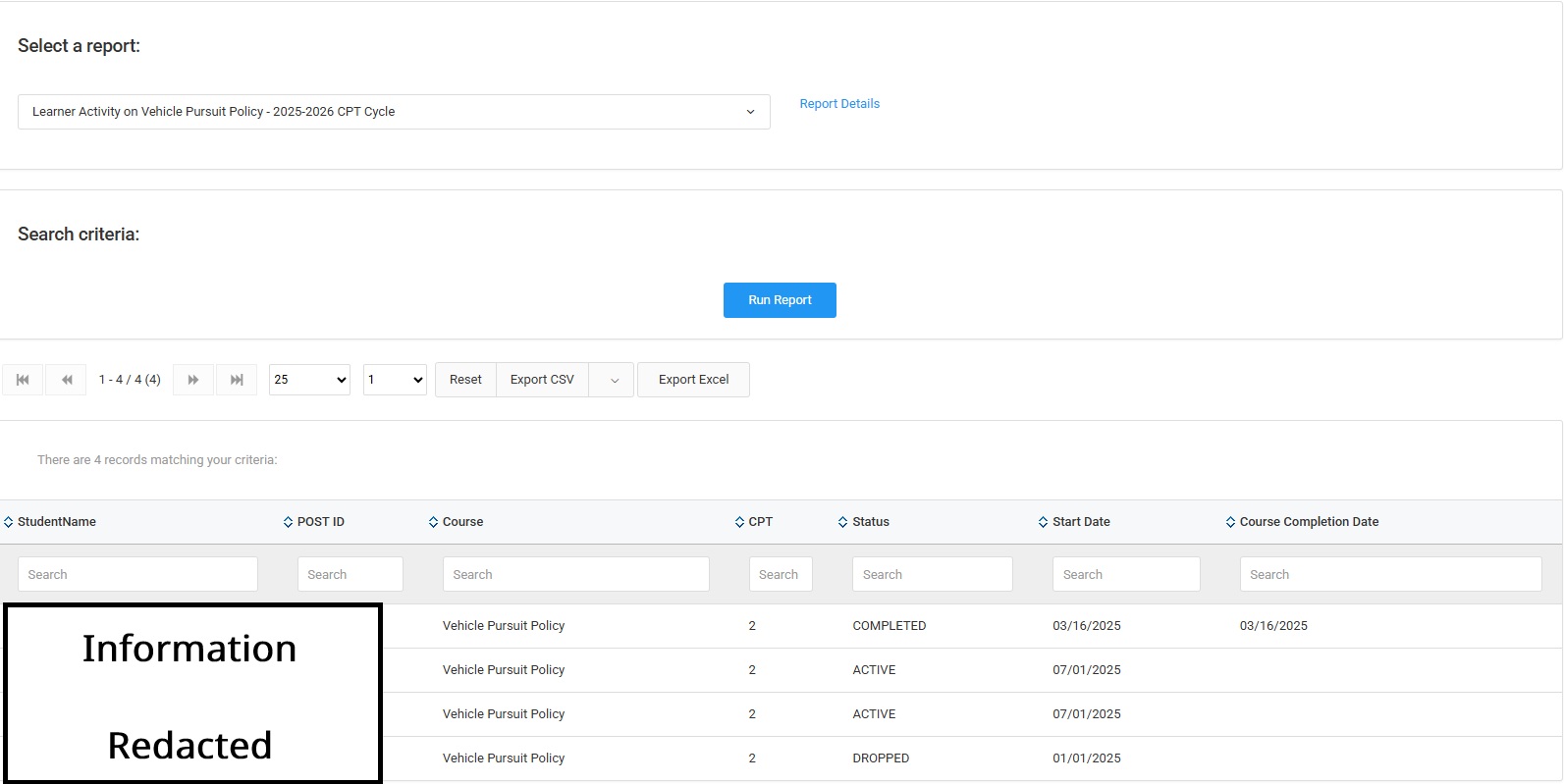Go to previous page of results
Image resolution: width=1564 pixels, height=784 pixels.
tap(66, 380)
